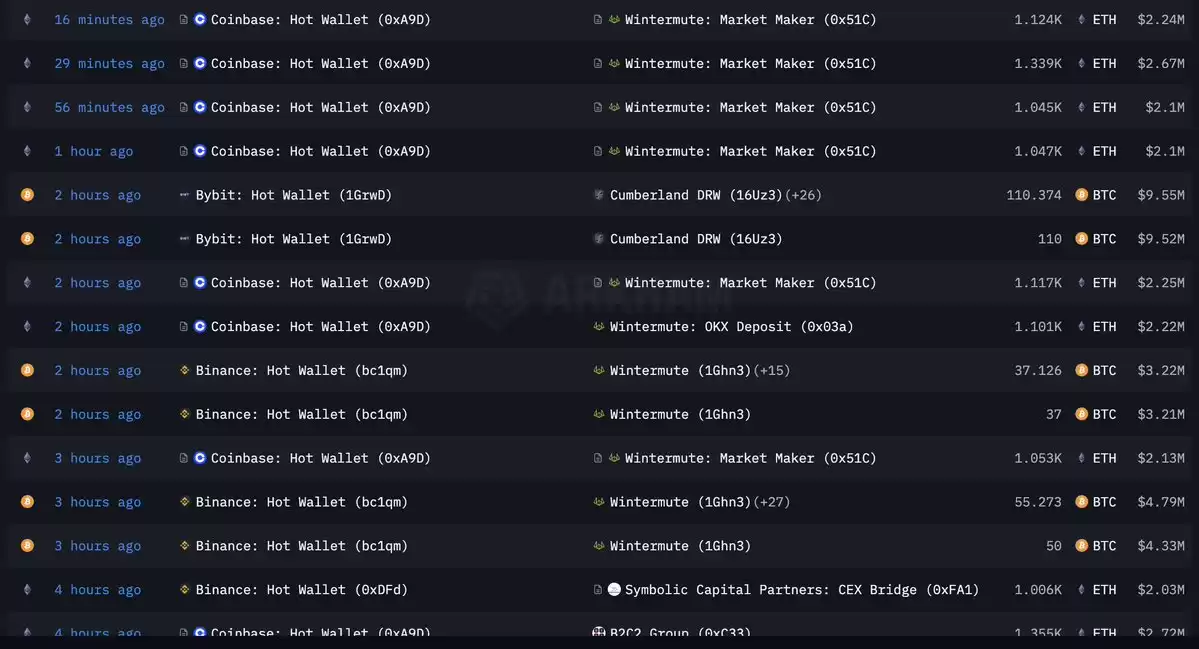Click the Bybit icon in the 110 BTC row

(x=184, y=239)
